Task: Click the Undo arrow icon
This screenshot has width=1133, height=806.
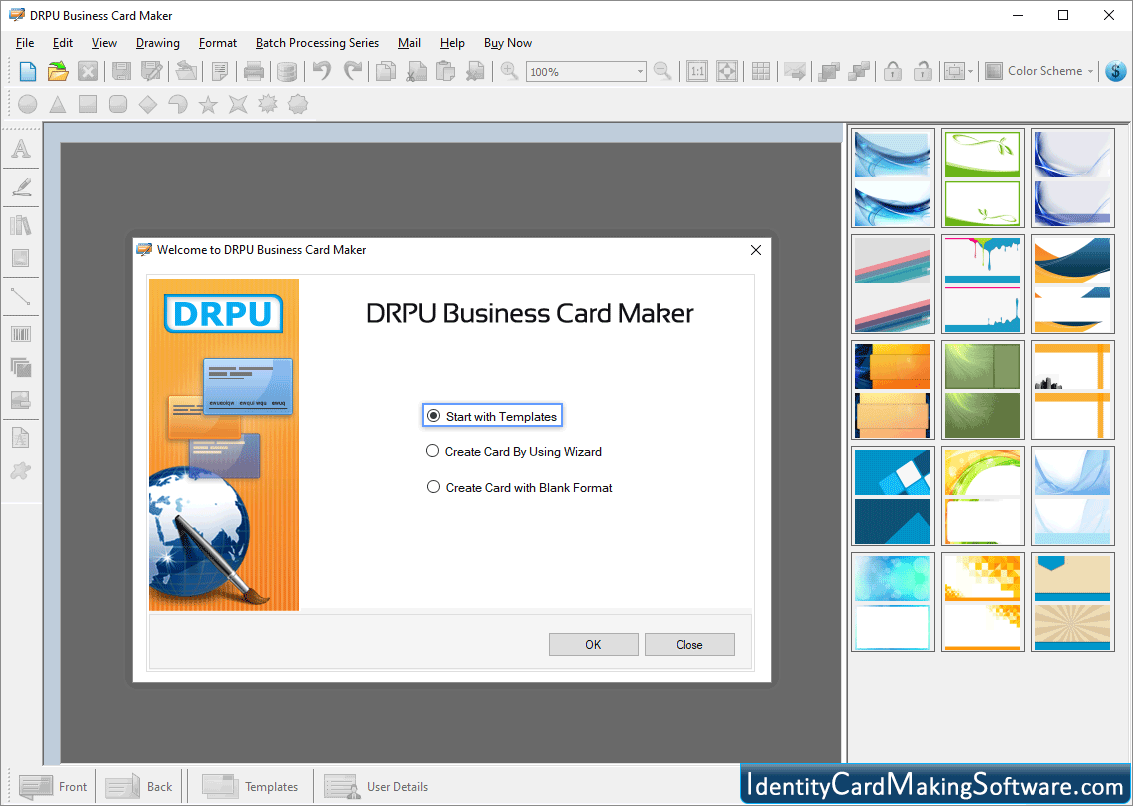Action: click(x=322, y=71)
